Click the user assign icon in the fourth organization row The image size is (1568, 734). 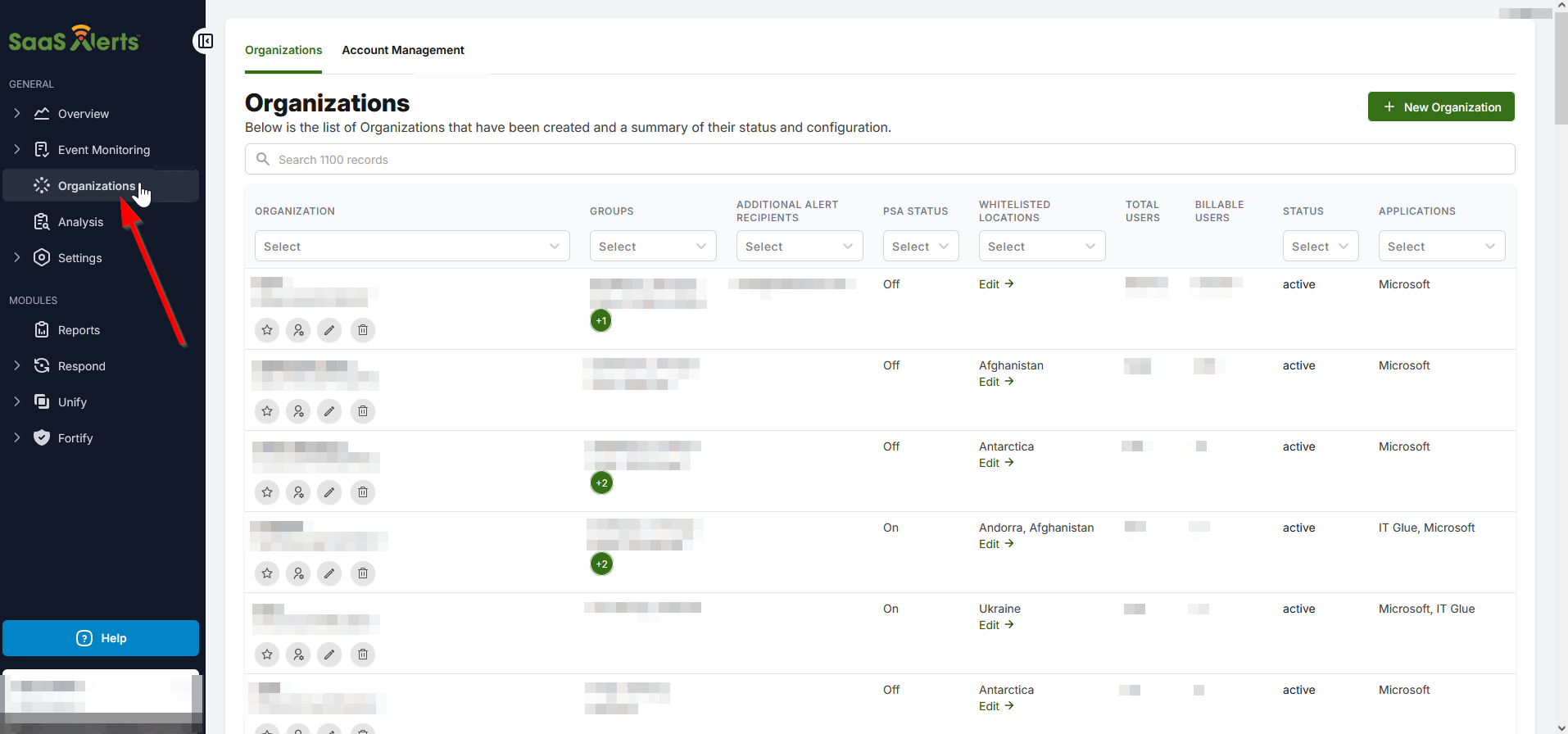[298, 573]
